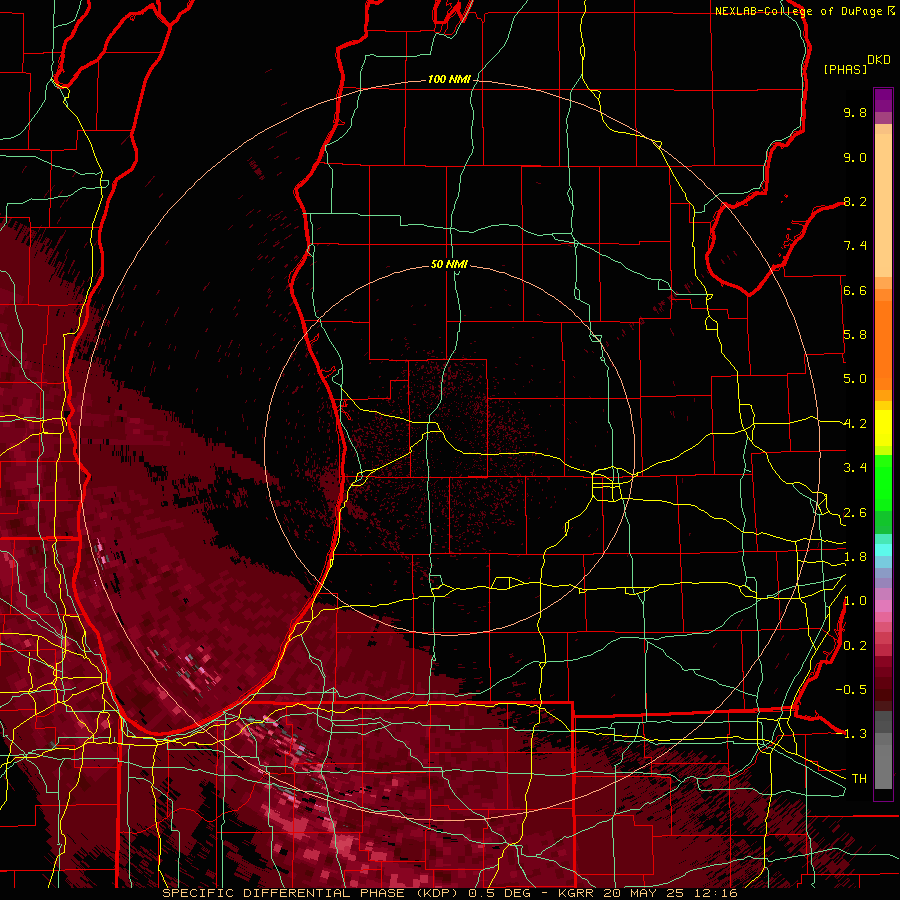Click the TH threshold label on the scale
900x900 pixels.
tap(859, 779)
